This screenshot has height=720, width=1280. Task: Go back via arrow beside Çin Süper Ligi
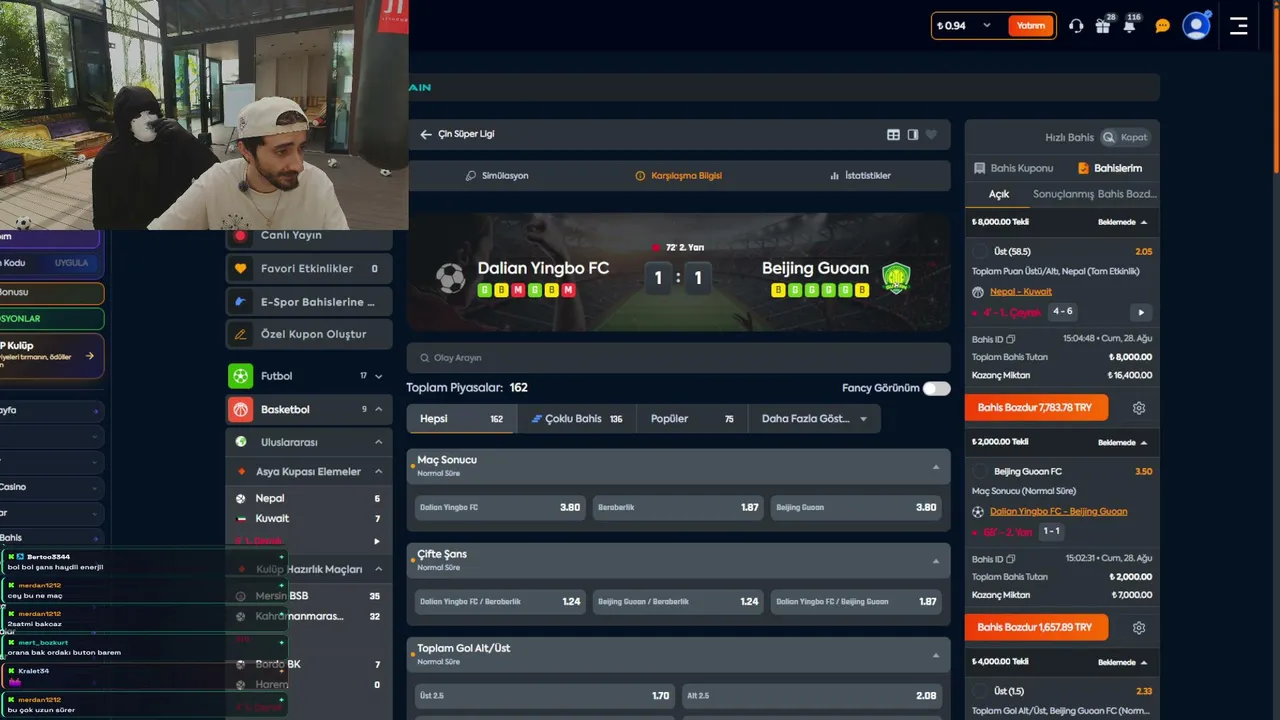426,134
